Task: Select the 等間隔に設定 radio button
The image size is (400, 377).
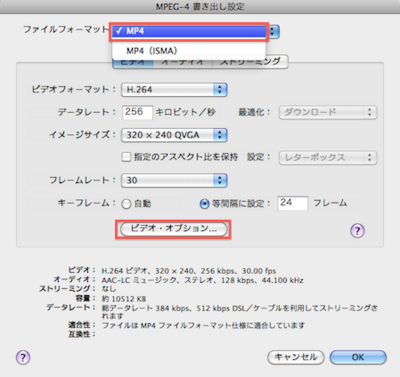Action: pos(204,204)
